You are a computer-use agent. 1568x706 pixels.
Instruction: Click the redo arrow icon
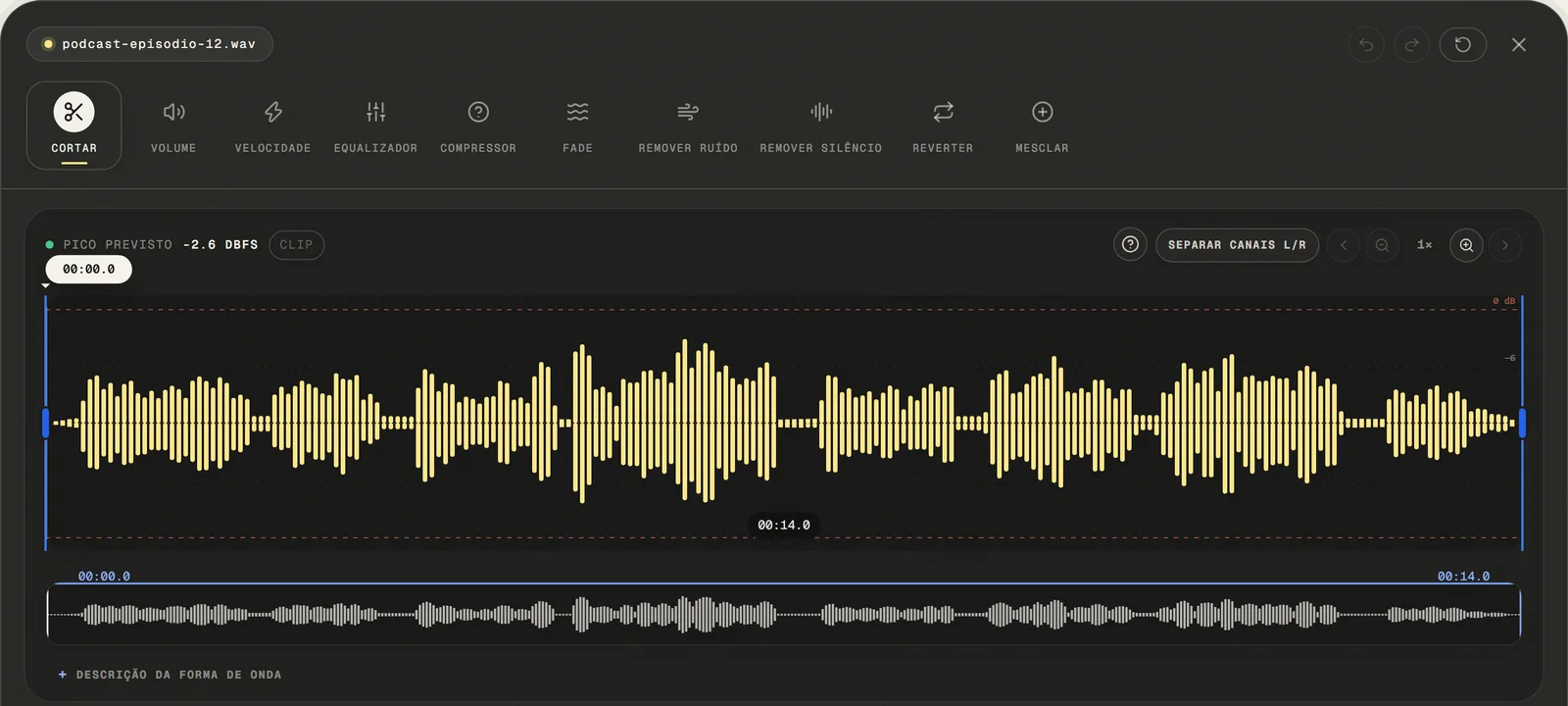click(1412, 44)
